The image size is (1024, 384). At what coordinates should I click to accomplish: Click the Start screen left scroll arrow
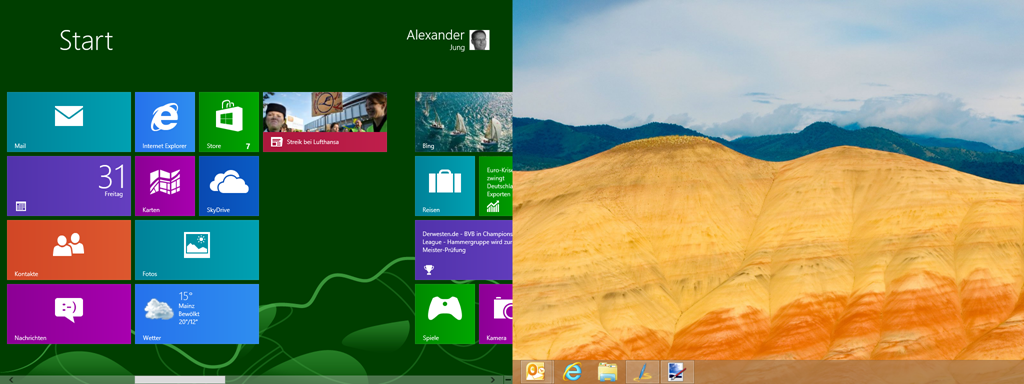10,379
